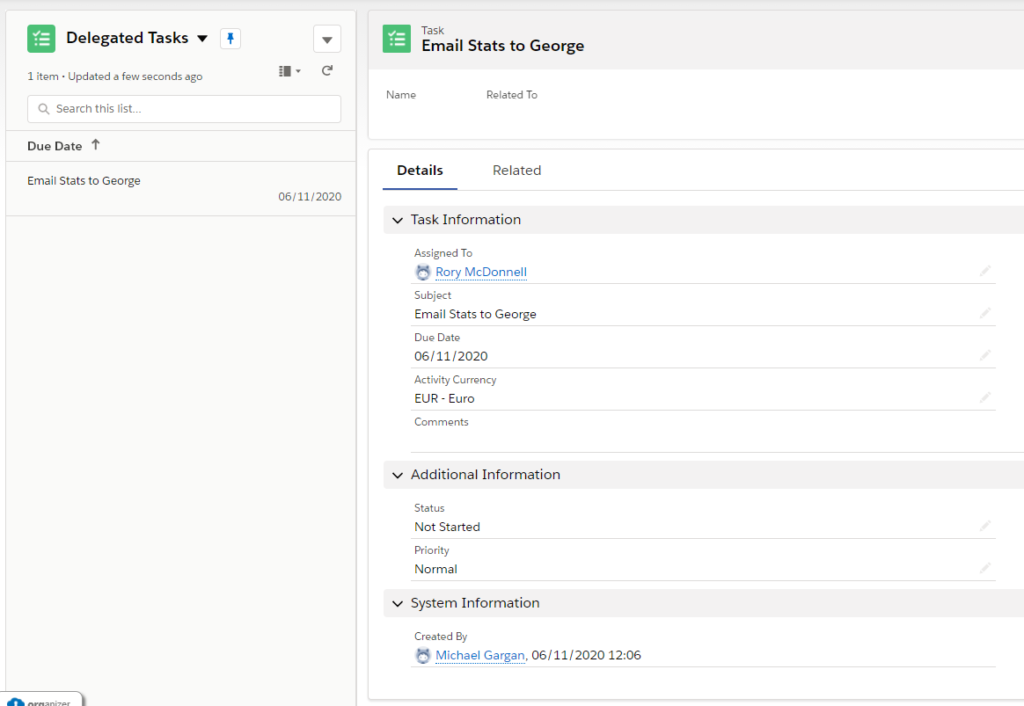
Task: Click the Due Date ascending sort arrow
Action: click(x=95, y=145)
